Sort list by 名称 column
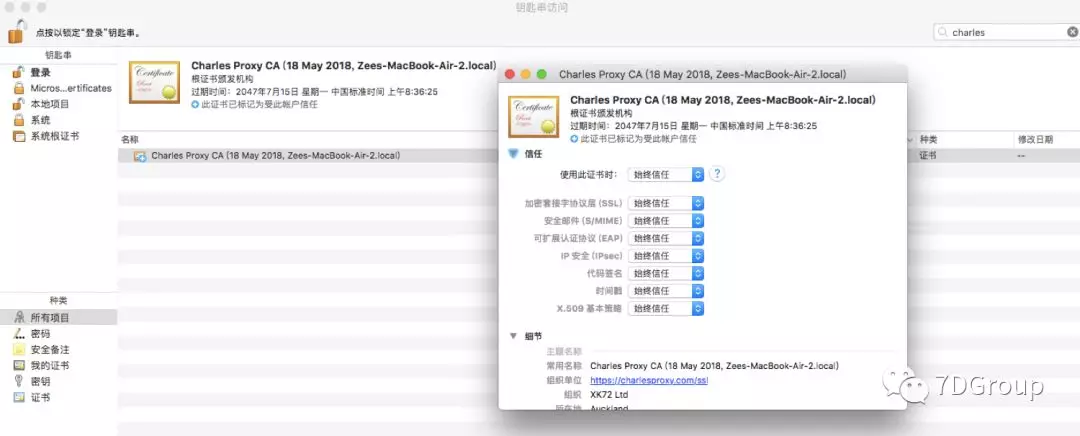1080x436 pixels. [x=130, y=139]
